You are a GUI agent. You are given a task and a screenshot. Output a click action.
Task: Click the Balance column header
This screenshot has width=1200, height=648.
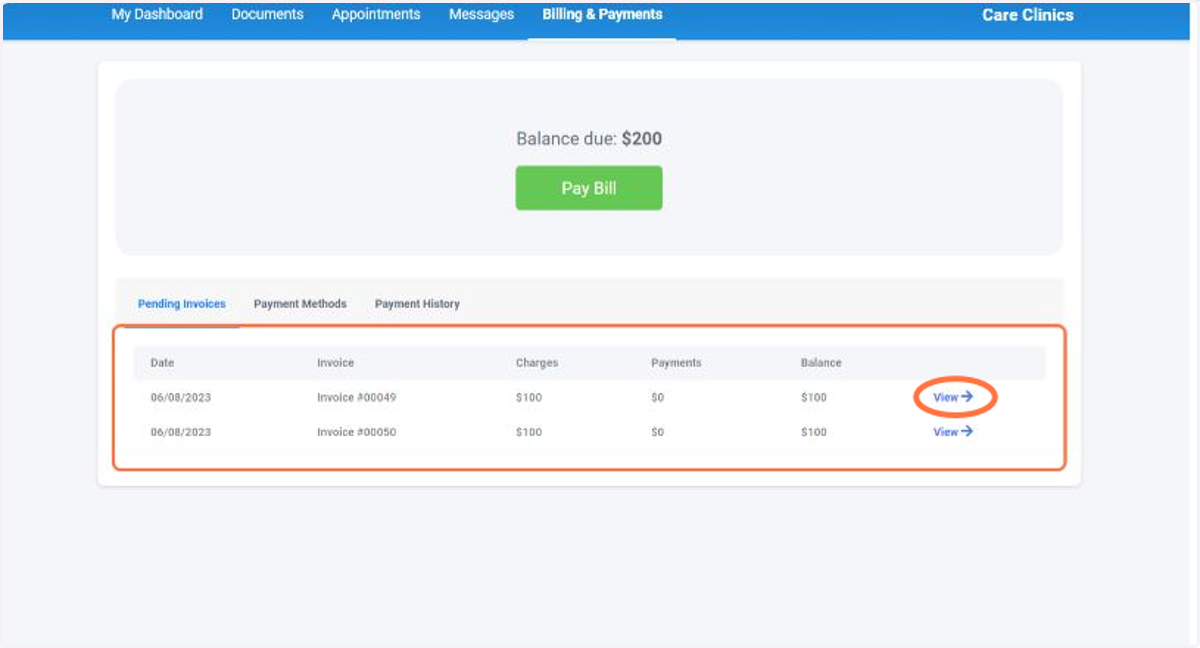(821, 363)
